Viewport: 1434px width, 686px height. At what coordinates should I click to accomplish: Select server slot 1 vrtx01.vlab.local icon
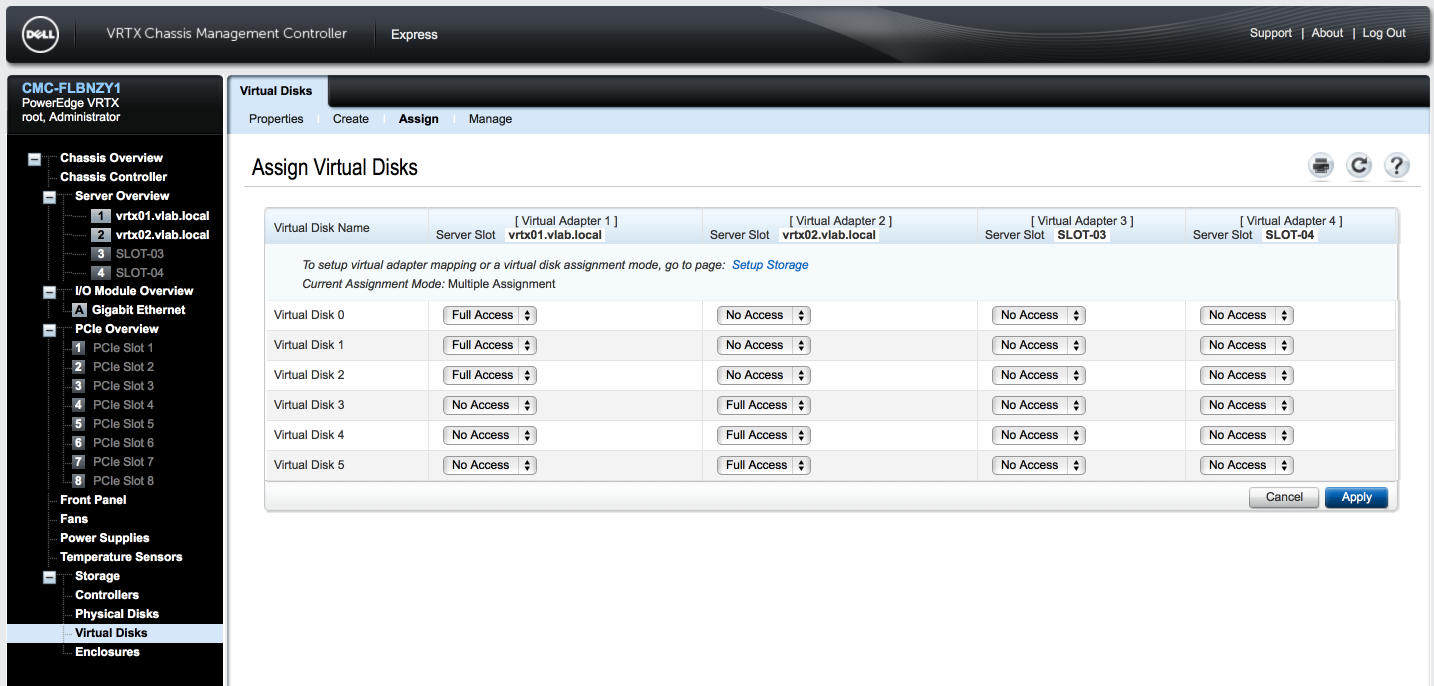click(101, 216)
